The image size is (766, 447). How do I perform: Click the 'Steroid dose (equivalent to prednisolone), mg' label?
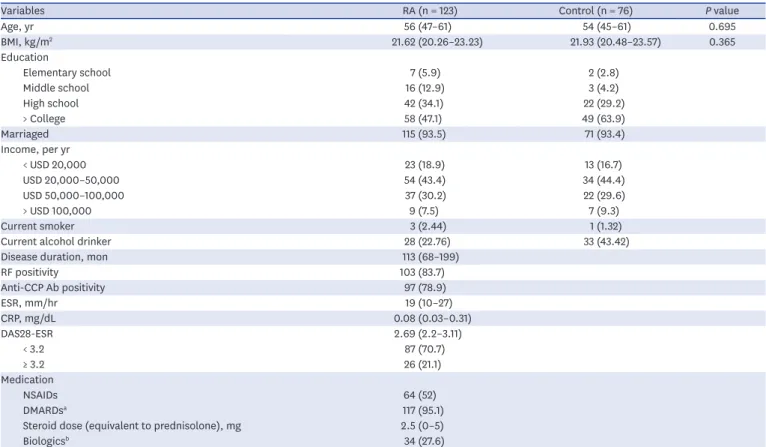pyautogui.click(x=132, y=426)
